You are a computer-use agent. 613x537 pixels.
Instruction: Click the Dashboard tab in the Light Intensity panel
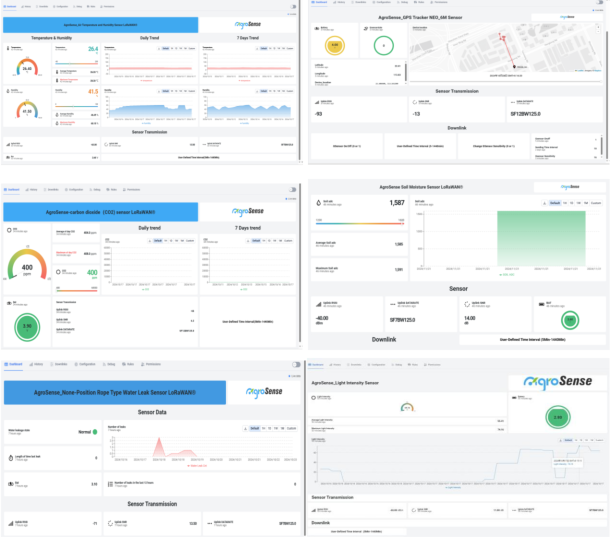pos(316,365)
